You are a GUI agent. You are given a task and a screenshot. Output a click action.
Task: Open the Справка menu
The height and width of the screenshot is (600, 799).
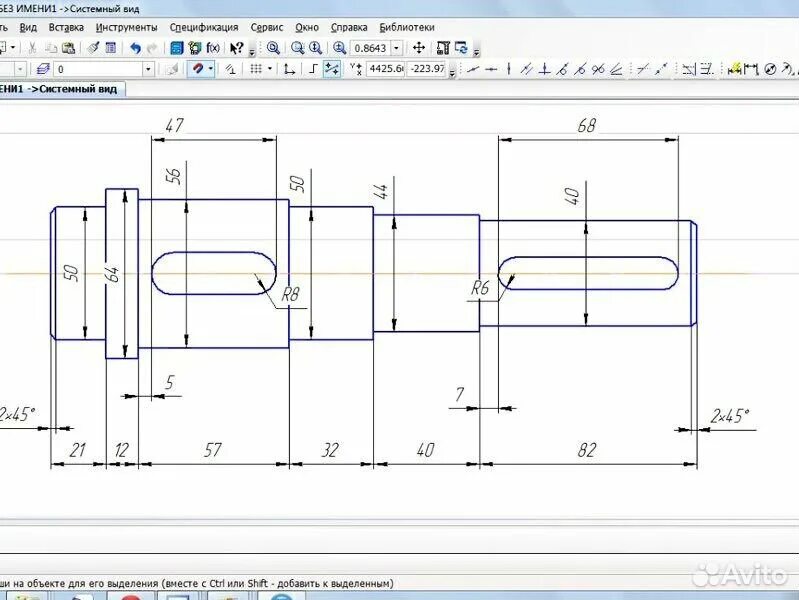349,27
